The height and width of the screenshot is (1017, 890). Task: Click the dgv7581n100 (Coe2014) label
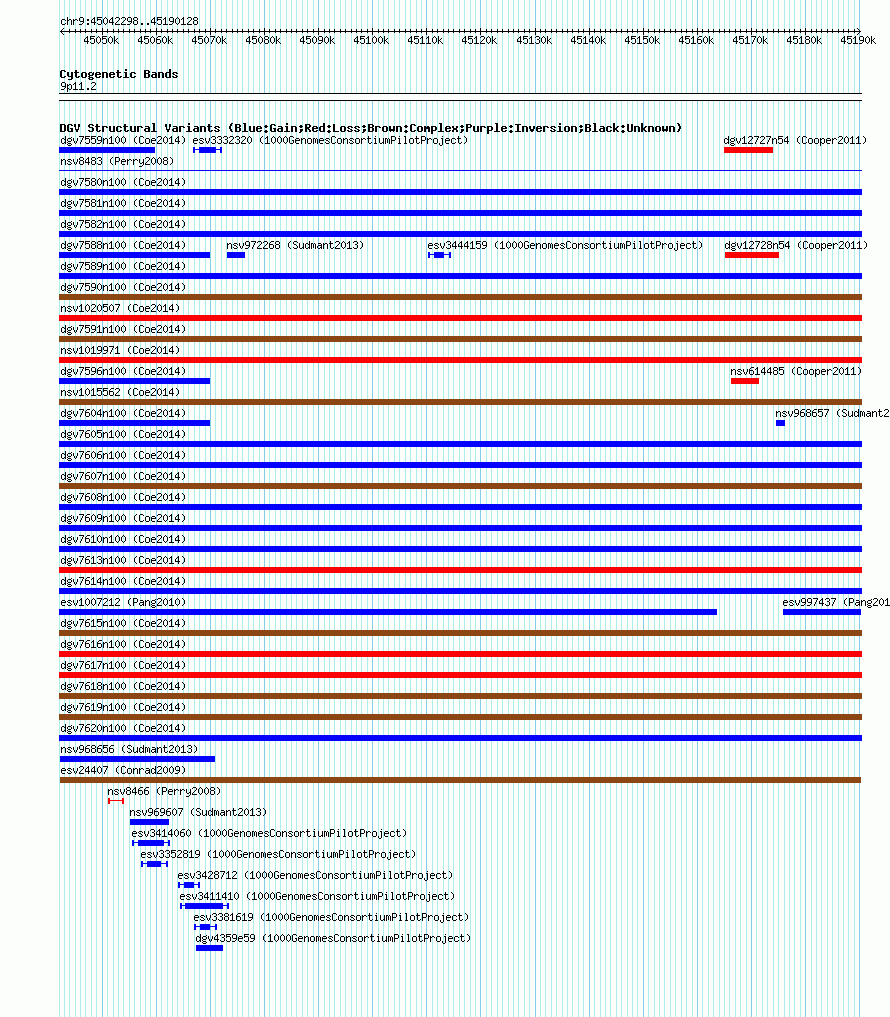click(123, 203)
